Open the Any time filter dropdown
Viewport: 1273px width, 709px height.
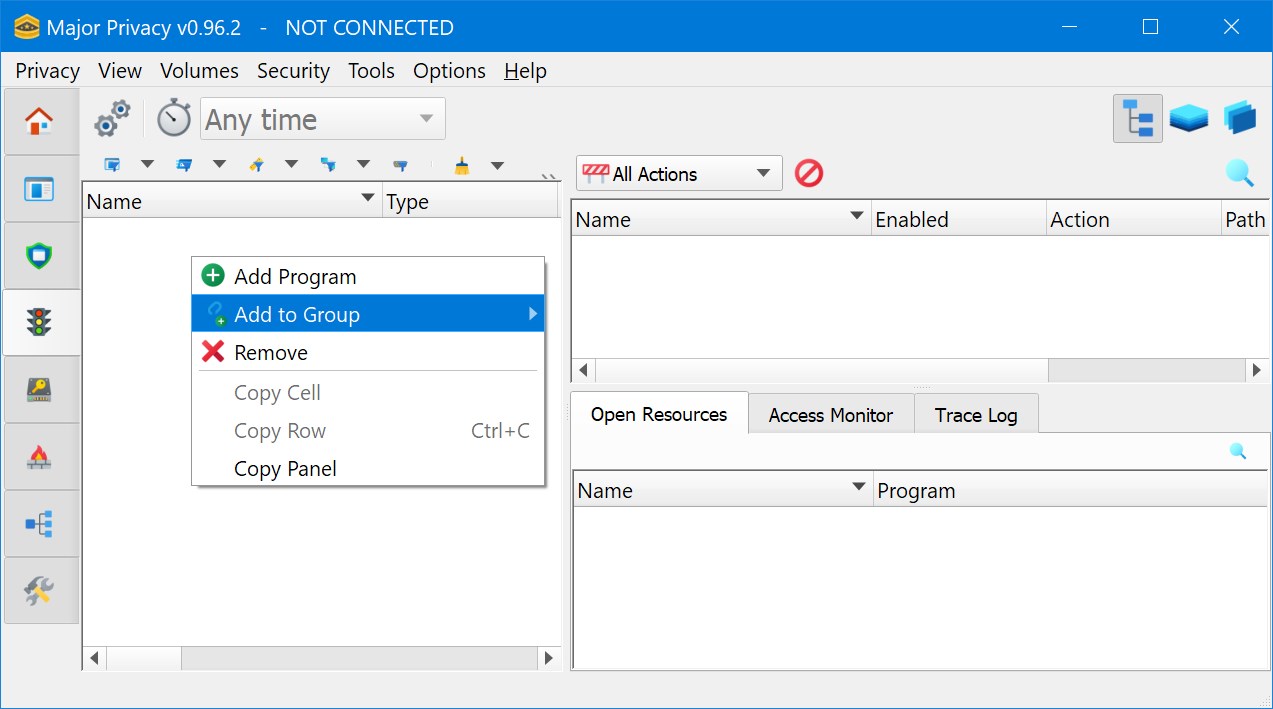click(321, 117)
